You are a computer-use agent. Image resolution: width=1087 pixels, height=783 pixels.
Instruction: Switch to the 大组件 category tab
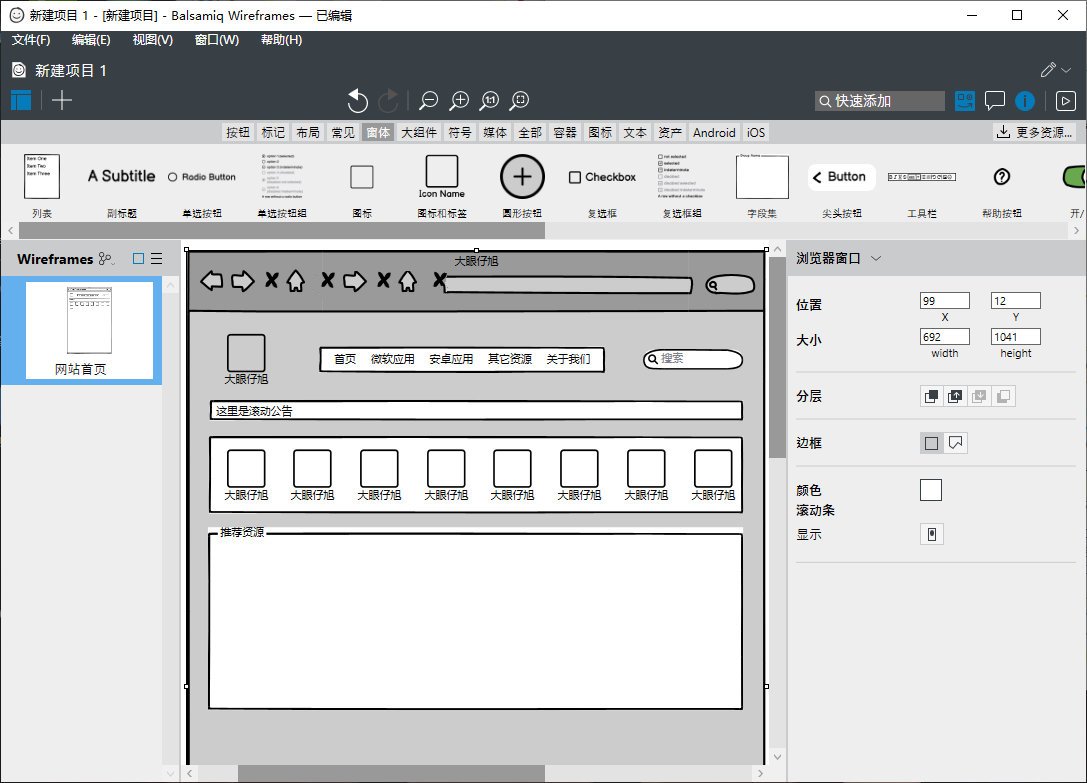(419, 132)
